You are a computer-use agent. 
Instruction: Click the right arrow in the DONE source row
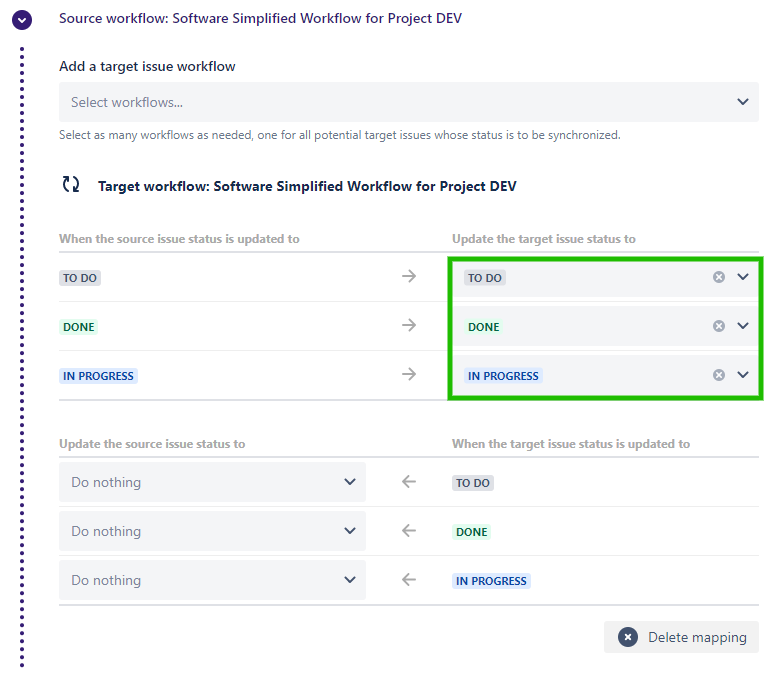pyautogui.click(x=408, y=326)
